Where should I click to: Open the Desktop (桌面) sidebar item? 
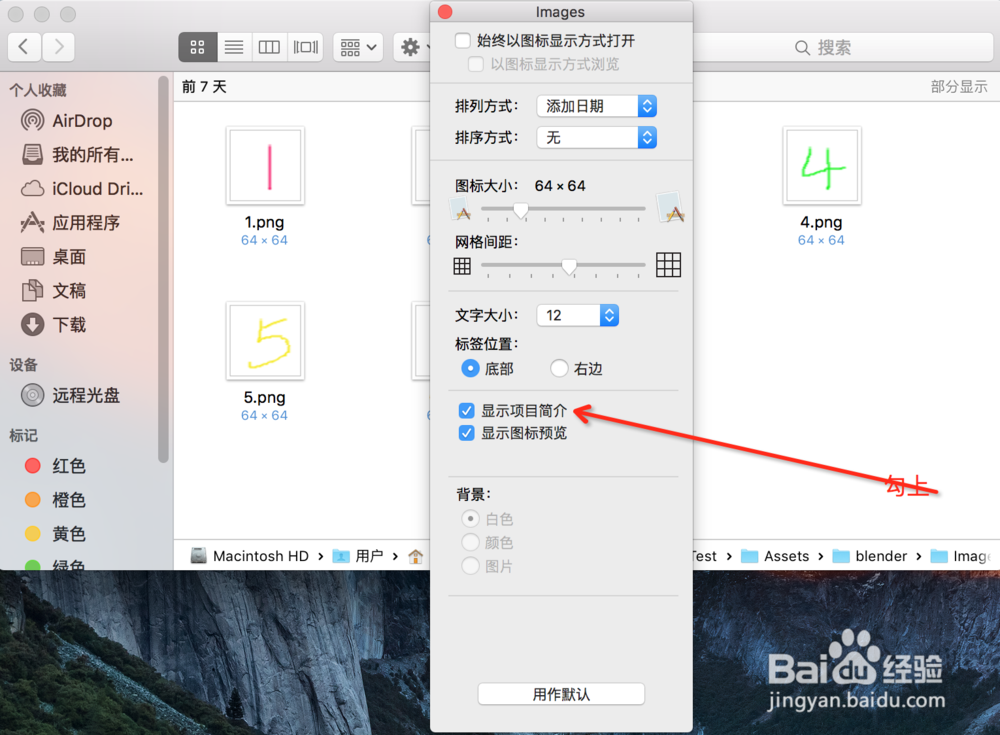pyautogui.click(x=54, y=256)
